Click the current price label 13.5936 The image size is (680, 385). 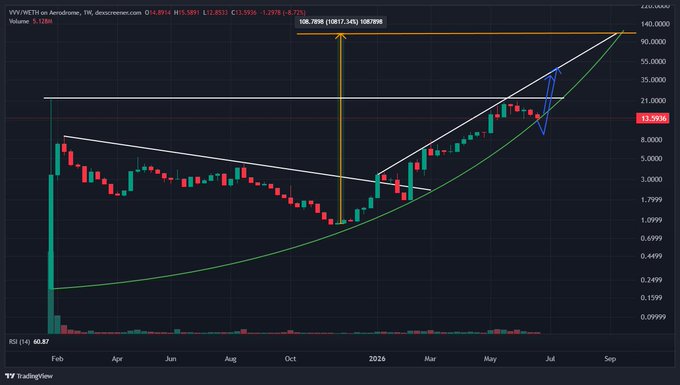[x=653, y=118]
